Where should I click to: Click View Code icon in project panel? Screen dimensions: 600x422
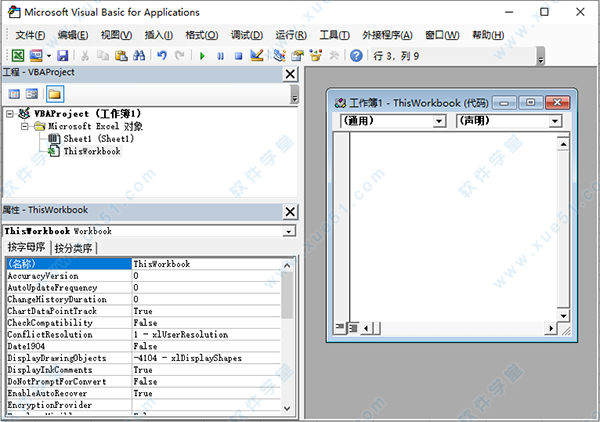14,94
